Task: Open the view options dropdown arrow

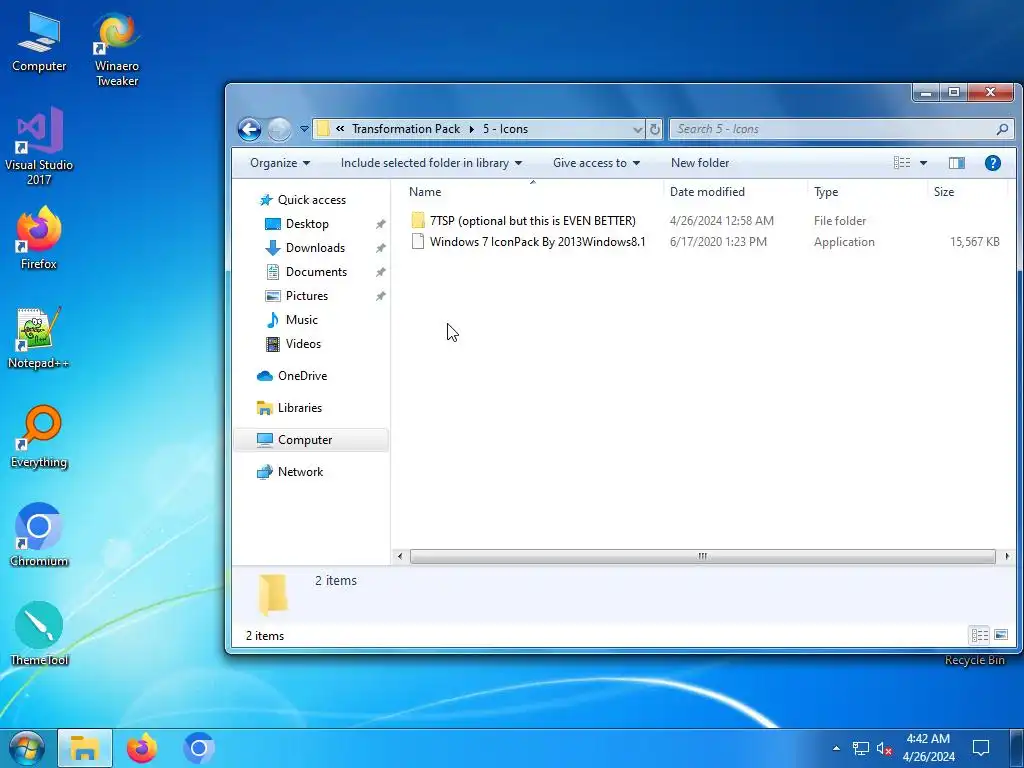Action: tap(923, 163)
